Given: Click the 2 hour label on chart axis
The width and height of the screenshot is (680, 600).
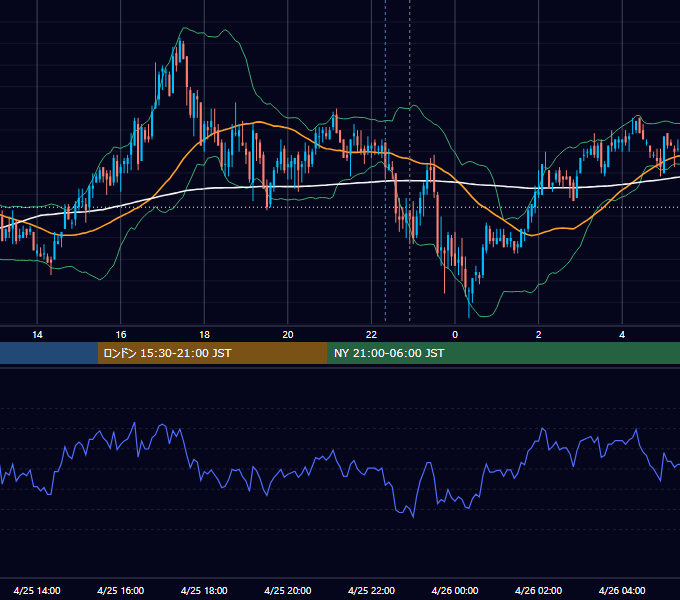Looking at the screenshot, I should pos(539,335).
